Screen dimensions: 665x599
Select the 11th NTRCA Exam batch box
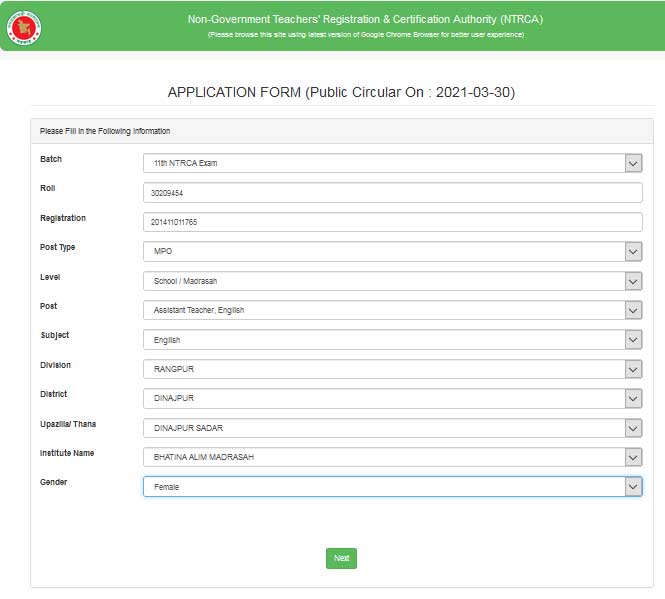pyautogui.click(x=393, y=163)
